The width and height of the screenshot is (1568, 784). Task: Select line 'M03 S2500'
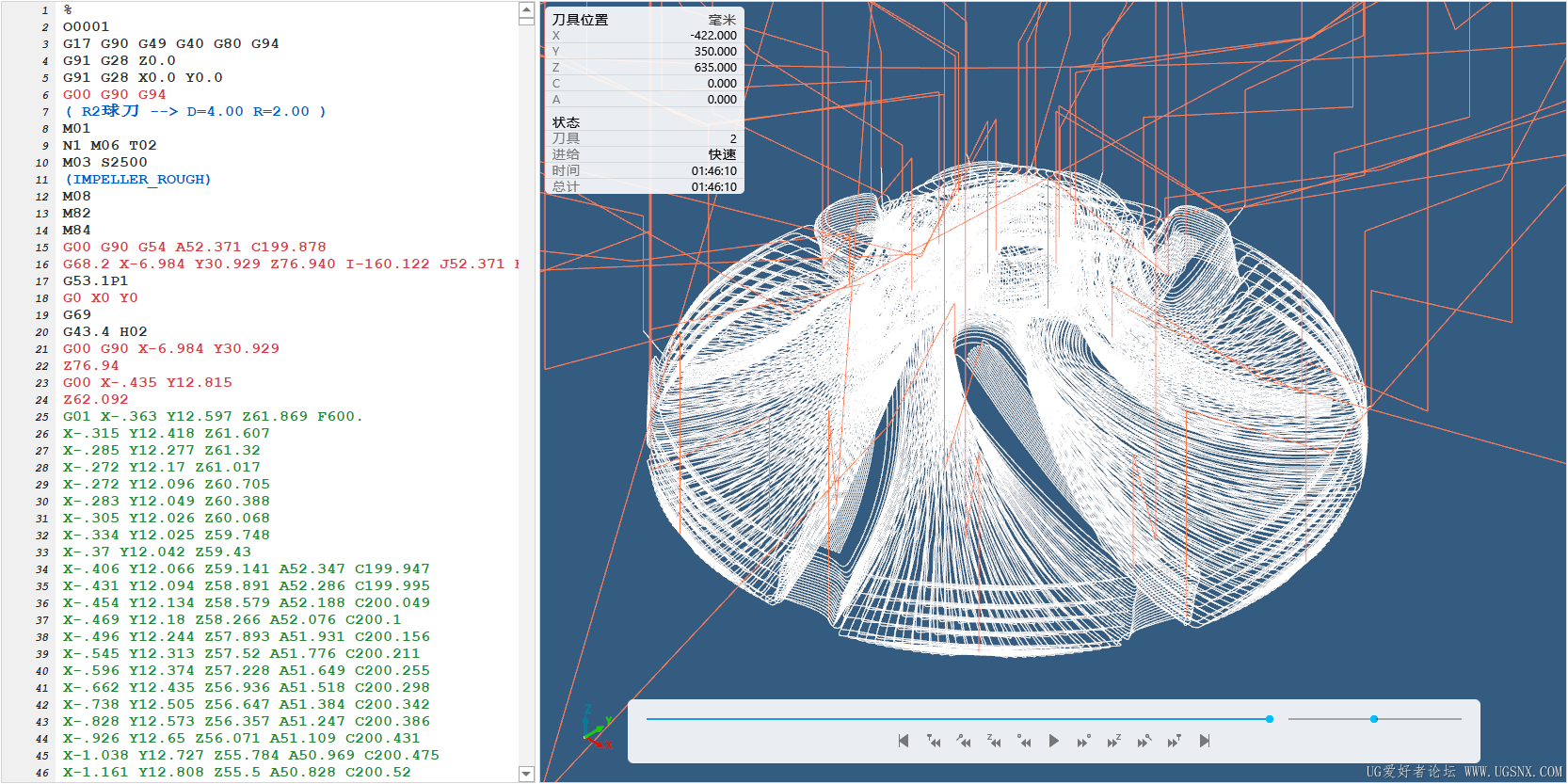(104, 162)
